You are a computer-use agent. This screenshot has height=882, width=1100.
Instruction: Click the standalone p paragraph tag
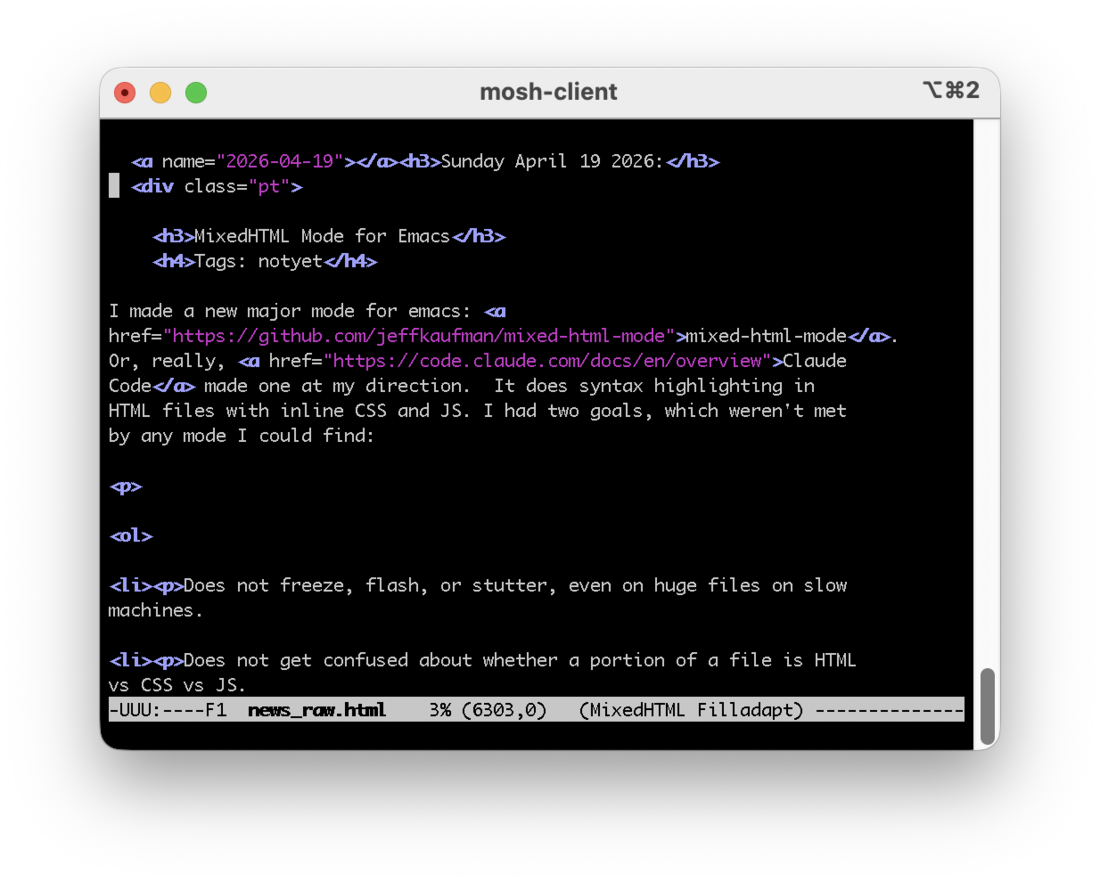tap(125, 486)
